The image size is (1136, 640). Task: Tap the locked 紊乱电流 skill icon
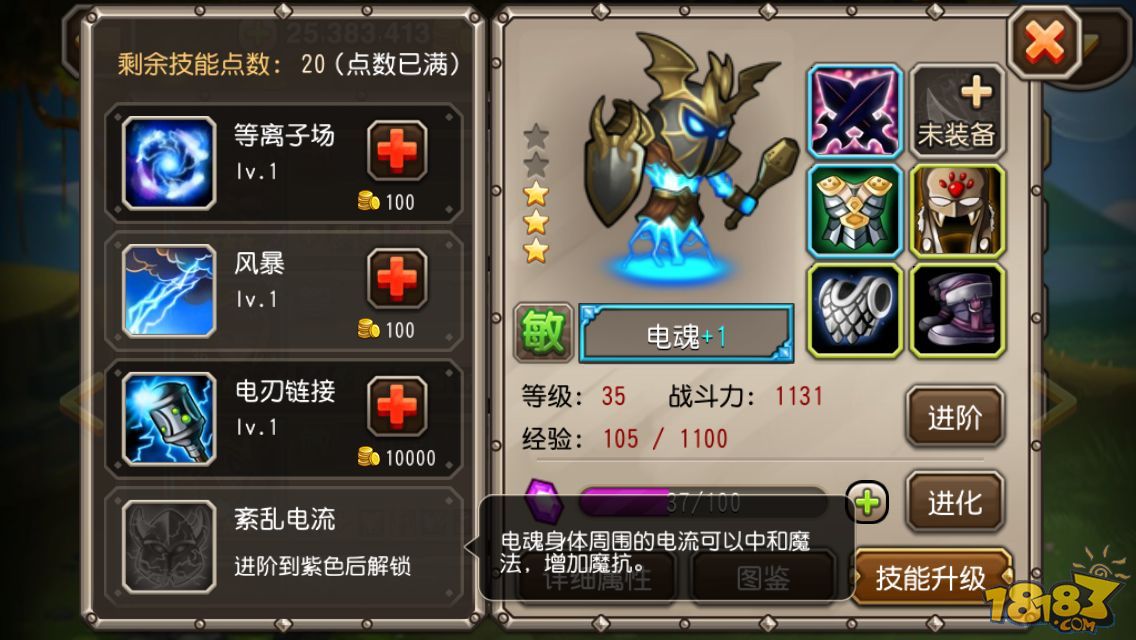click(x=169, y=547)
